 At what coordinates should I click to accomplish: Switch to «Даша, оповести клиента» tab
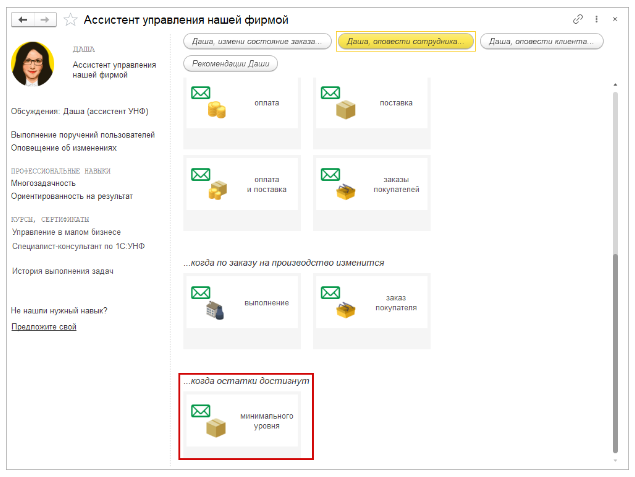(x=541, y=41)
